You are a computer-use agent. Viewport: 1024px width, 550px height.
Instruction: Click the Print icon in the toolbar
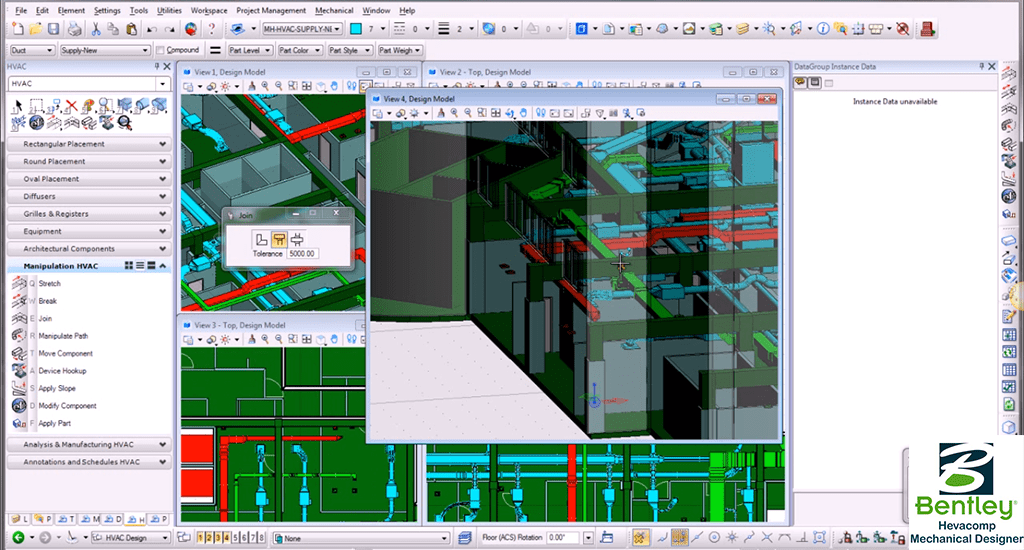click(x=75, y=29)
